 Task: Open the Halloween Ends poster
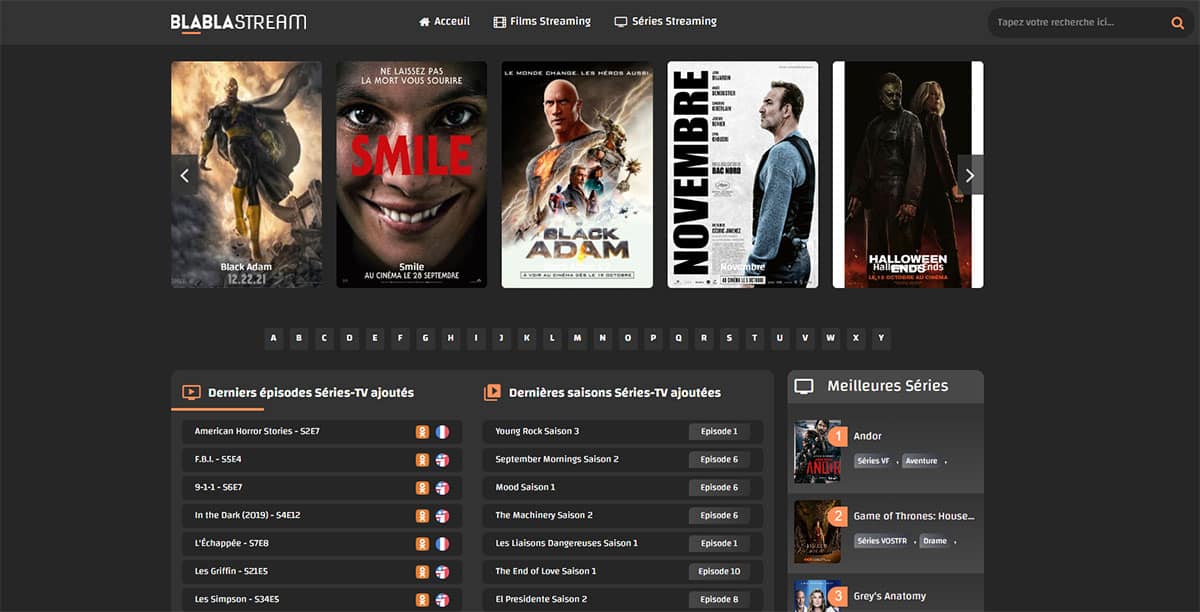[908, 175]
